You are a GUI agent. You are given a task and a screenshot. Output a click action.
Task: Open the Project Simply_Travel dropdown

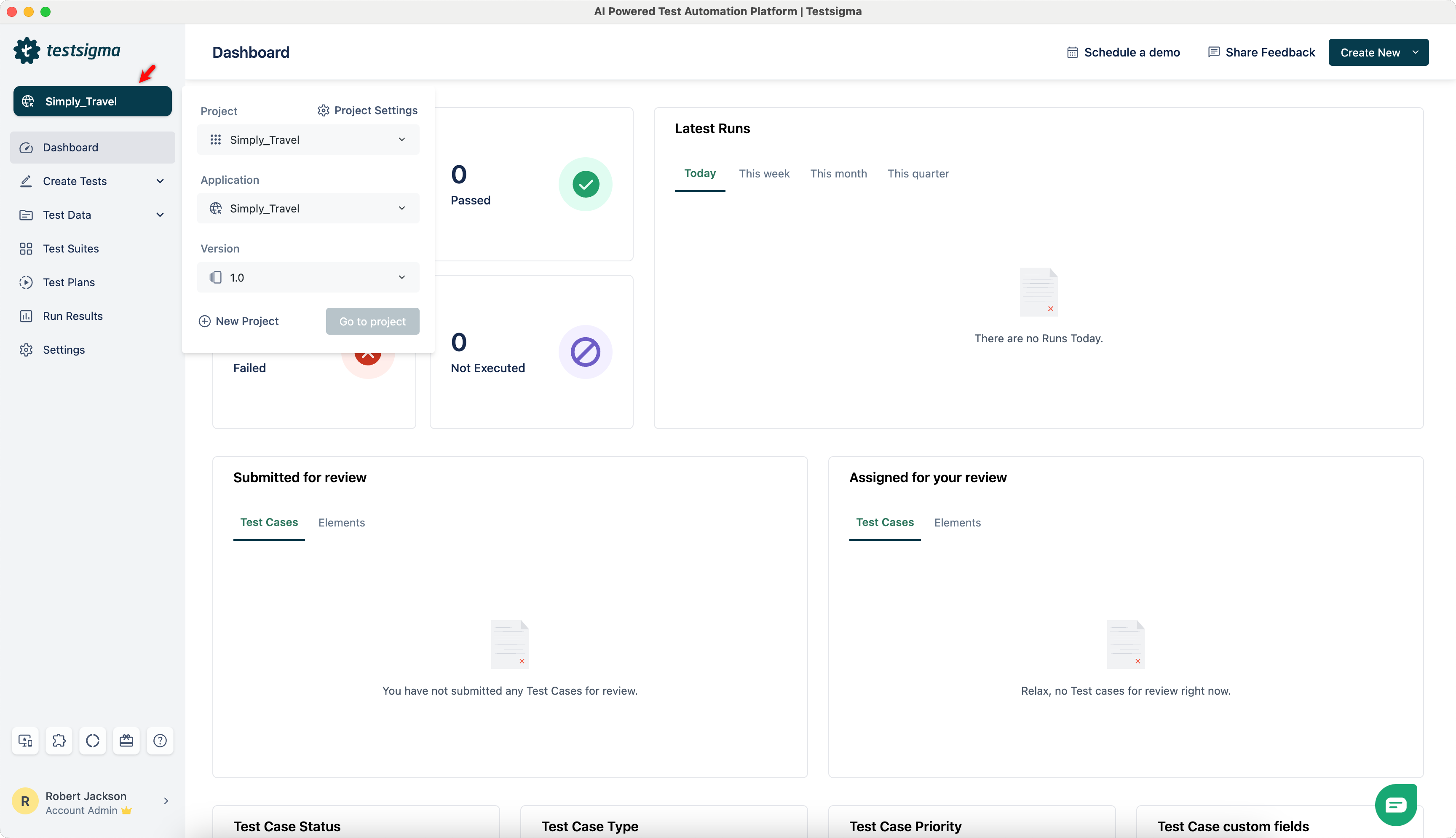click(x=308, y=140)
